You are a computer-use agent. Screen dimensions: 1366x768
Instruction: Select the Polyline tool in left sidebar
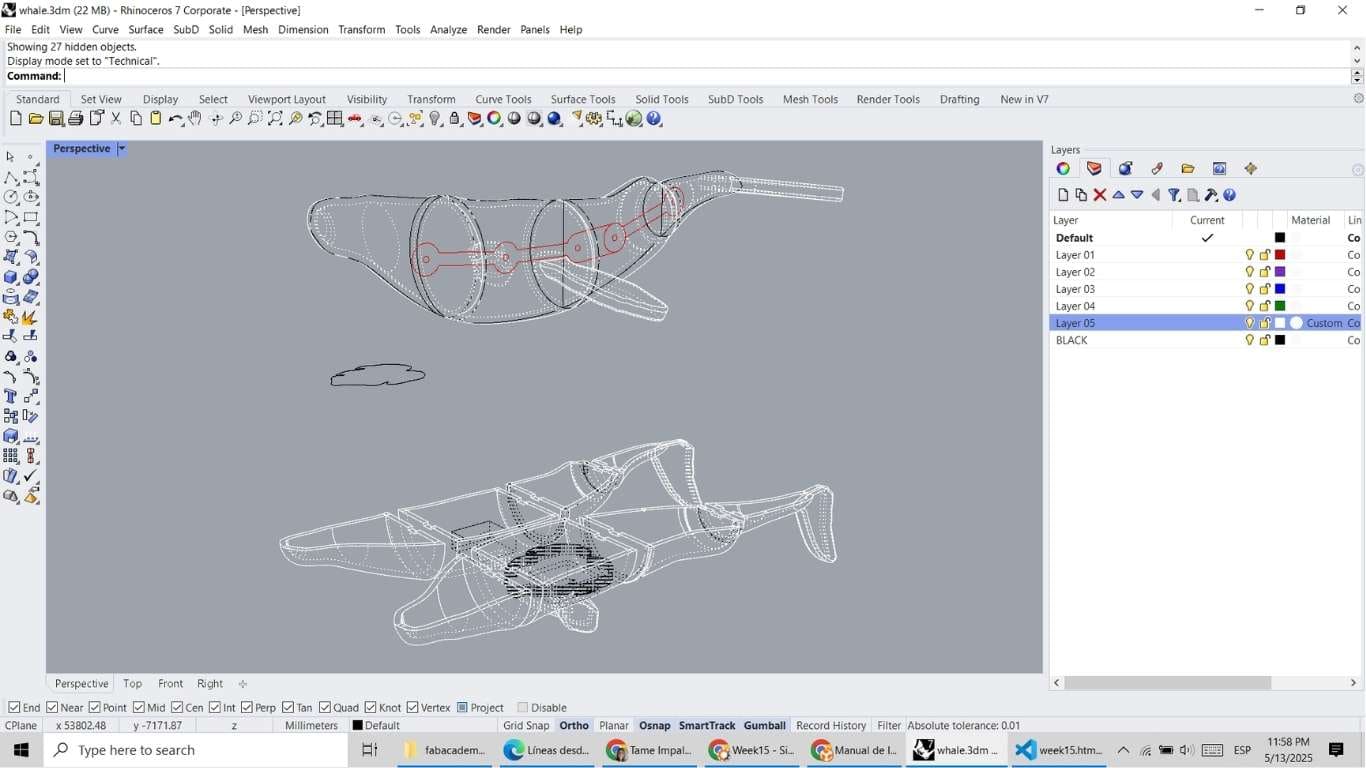(x=11, y=177)
